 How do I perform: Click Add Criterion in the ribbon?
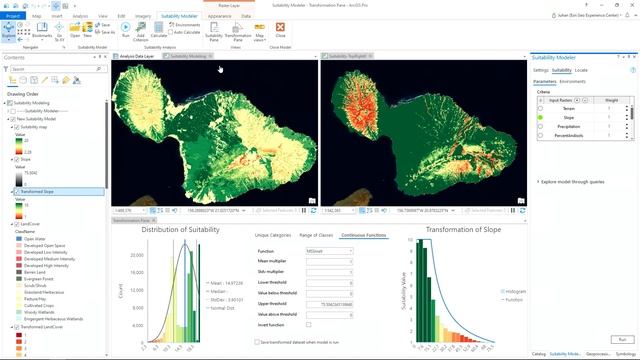(140, 31)
